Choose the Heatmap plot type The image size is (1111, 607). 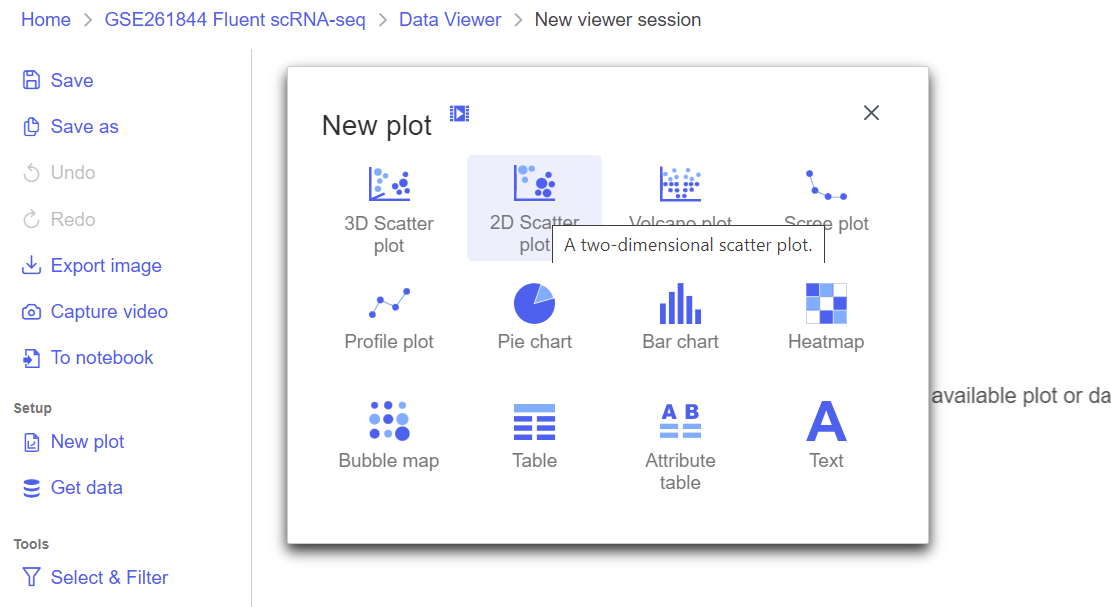(x=826, y=303)
